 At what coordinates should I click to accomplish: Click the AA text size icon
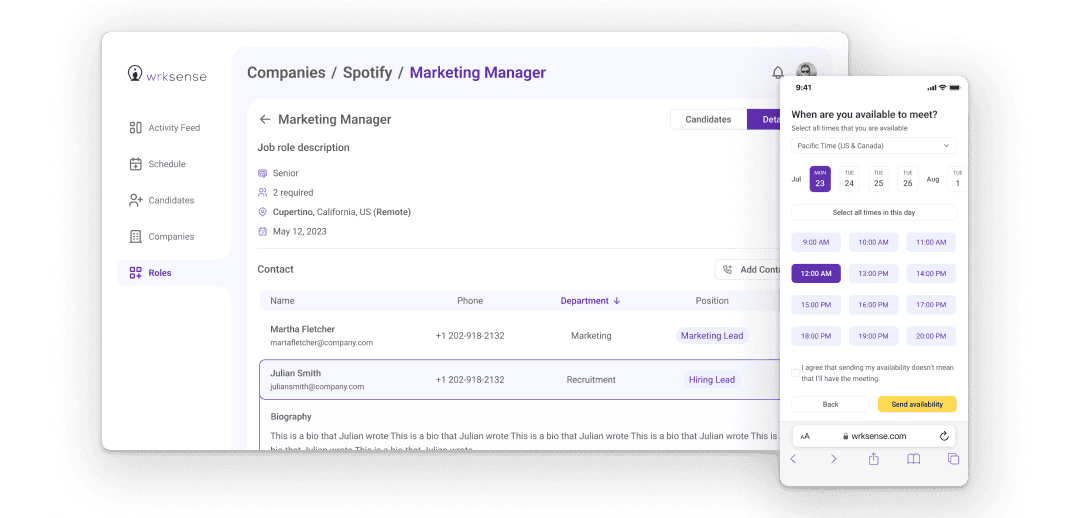tap(805, 436)
